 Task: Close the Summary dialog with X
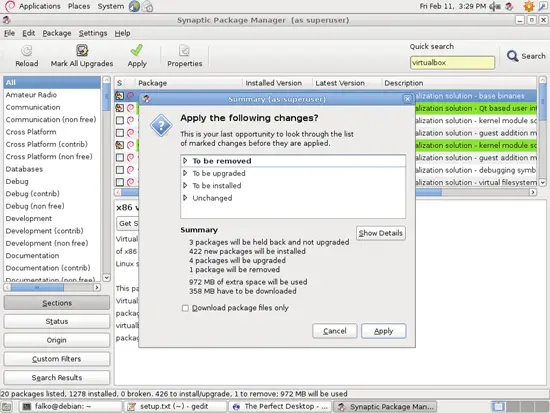[407, 99]
